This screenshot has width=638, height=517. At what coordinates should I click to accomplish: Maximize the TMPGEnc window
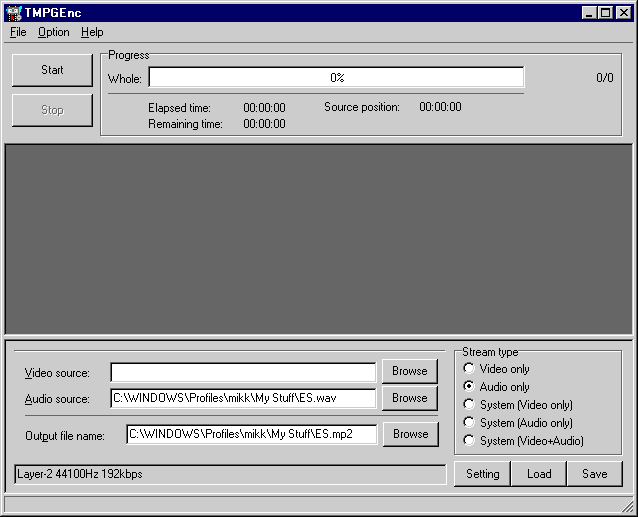coord(605,13)
